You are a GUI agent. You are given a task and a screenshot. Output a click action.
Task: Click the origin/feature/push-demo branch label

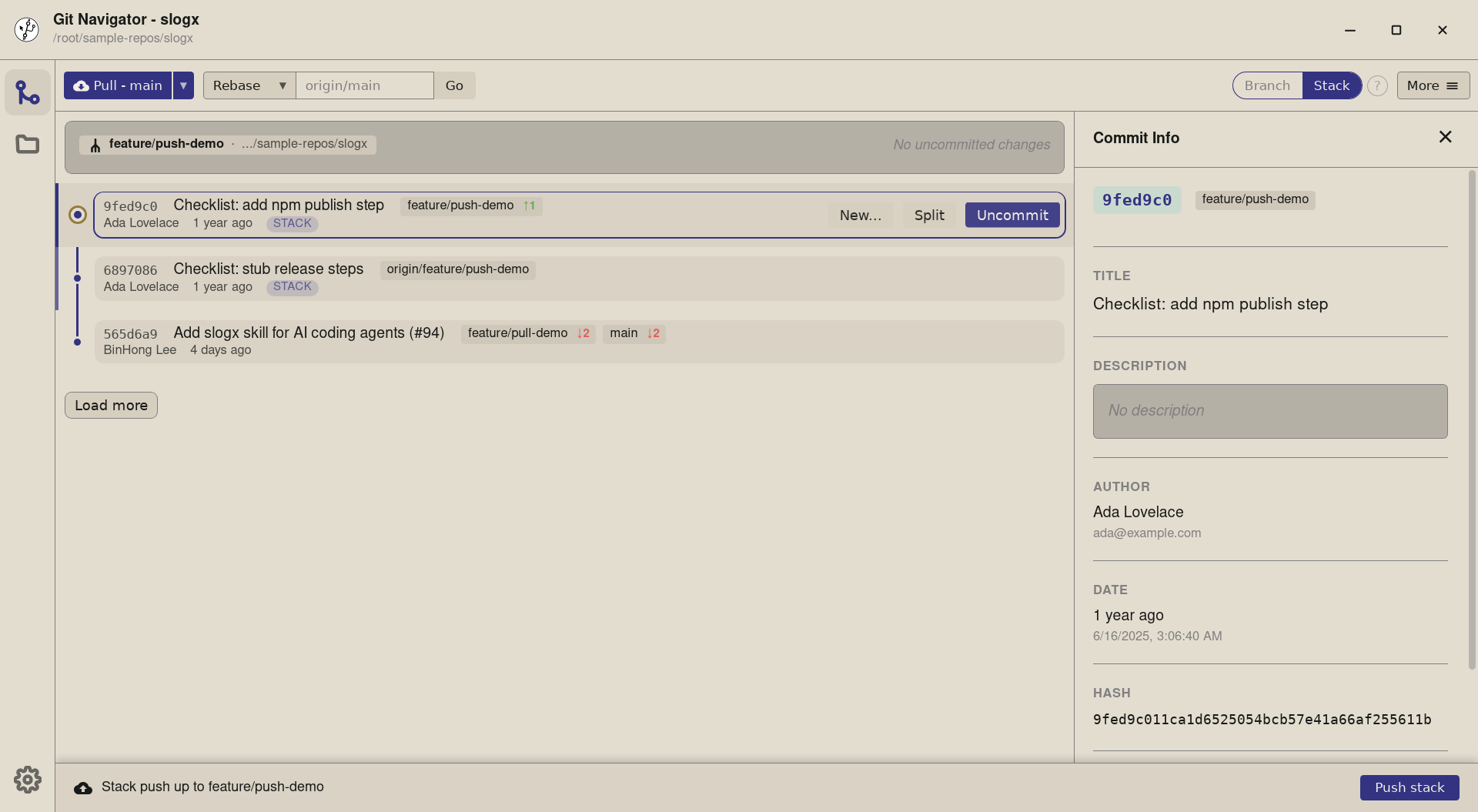pos(457,269)
